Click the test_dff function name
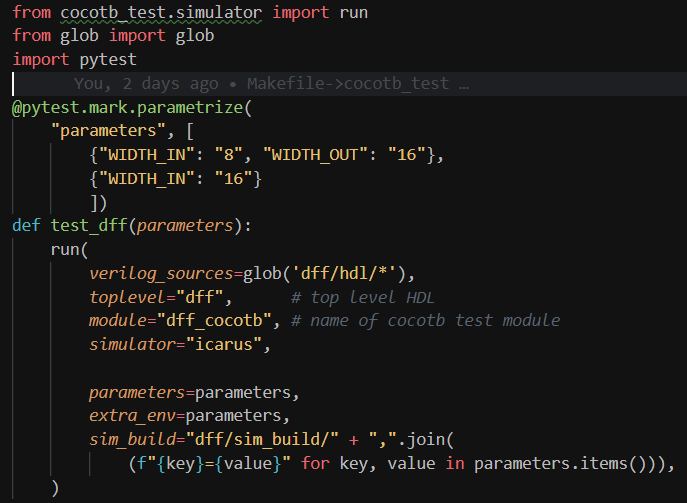Image resolution: width=687 pixels, height=503 pixels. tap(89, 225)
